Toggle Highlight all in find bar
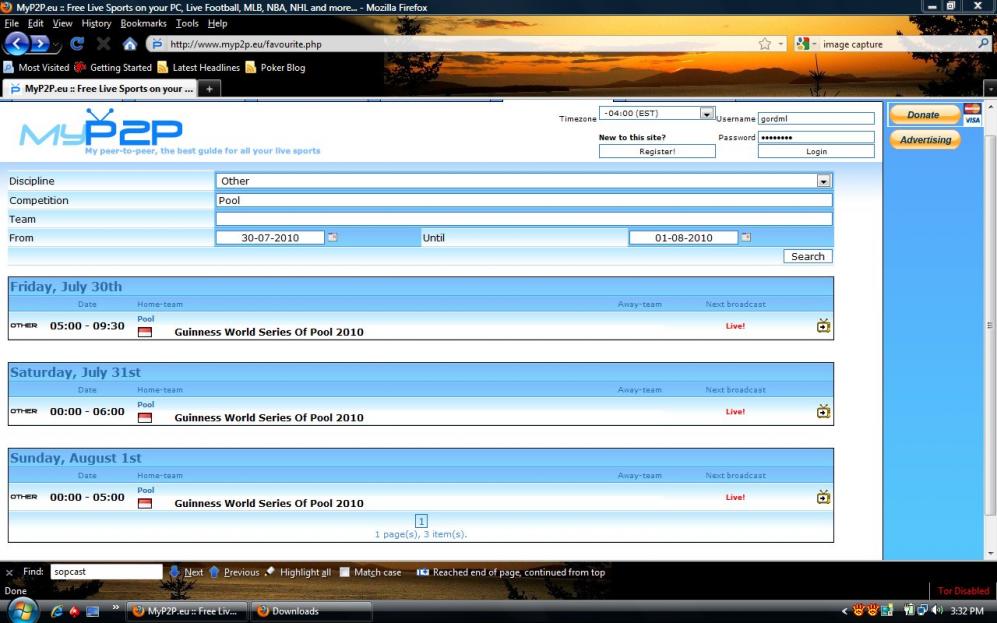 point(298,573)
